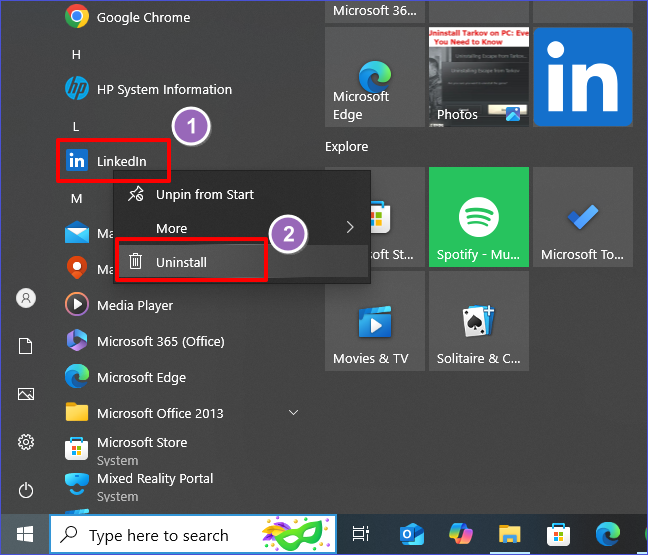Open Outlook from the taskbar
This screenshot has height=555, width=648.
411,534
